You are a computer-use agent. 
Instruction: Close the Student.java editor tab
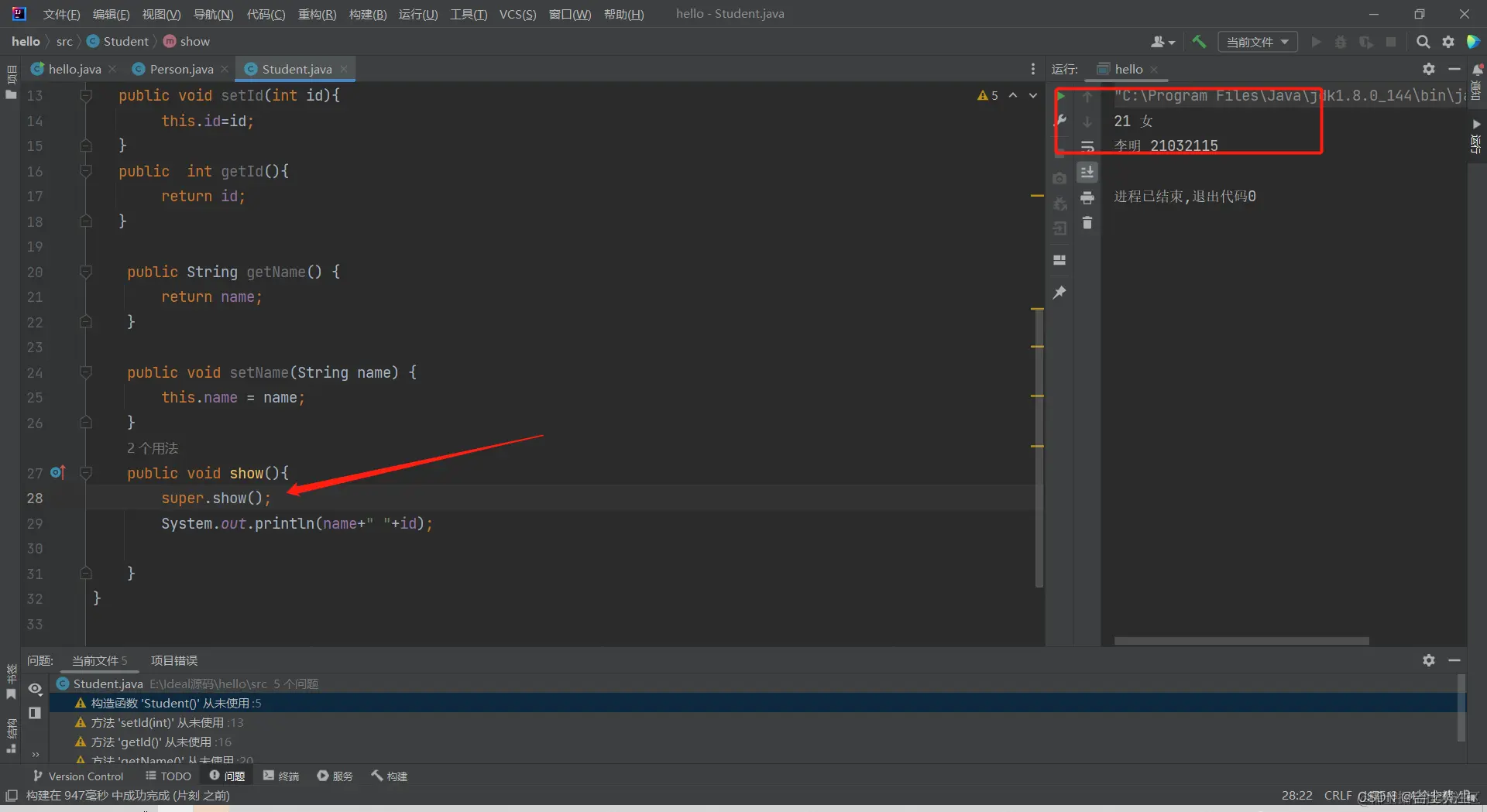point(344,69)
